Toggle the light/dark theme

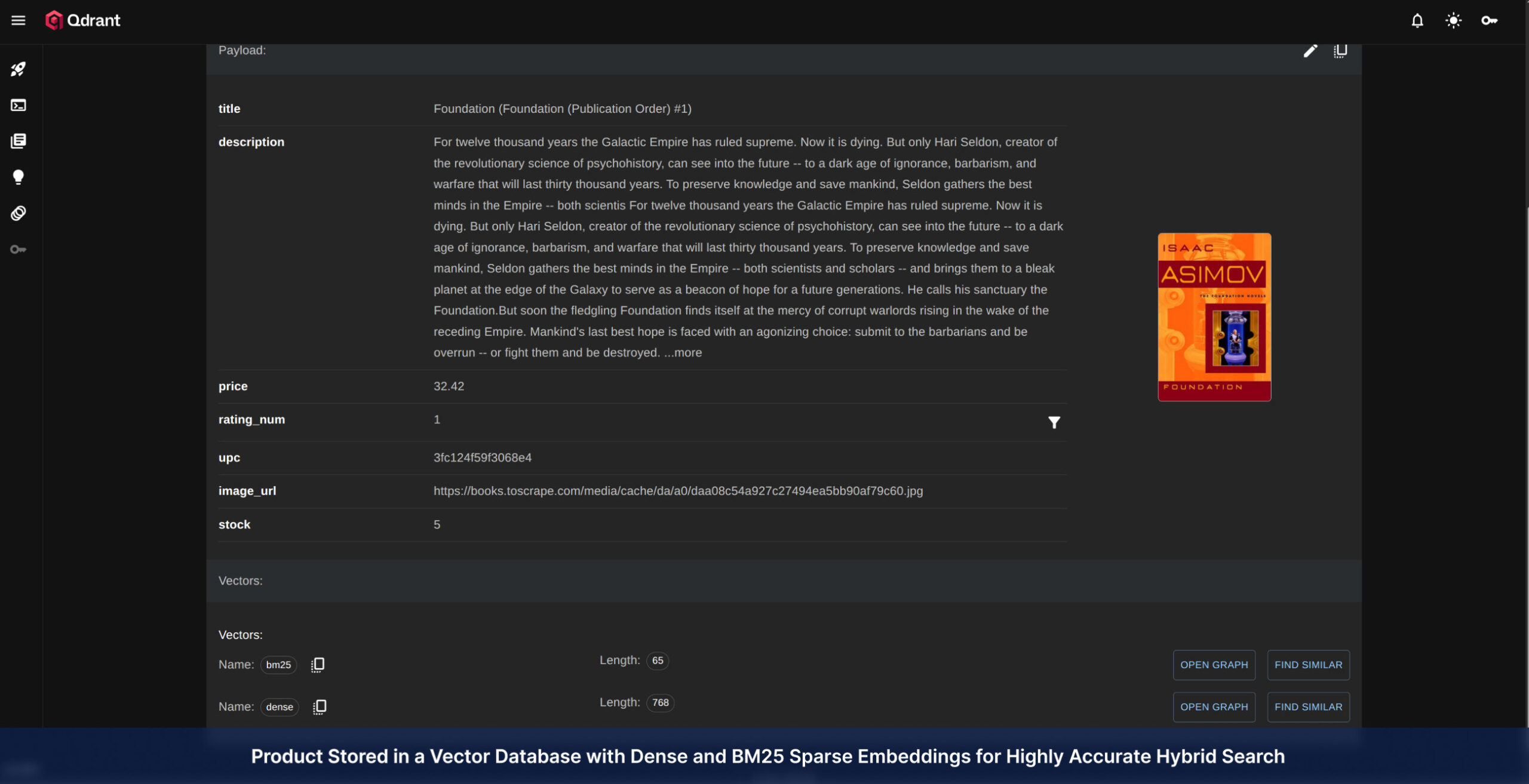click(1453, 21)
